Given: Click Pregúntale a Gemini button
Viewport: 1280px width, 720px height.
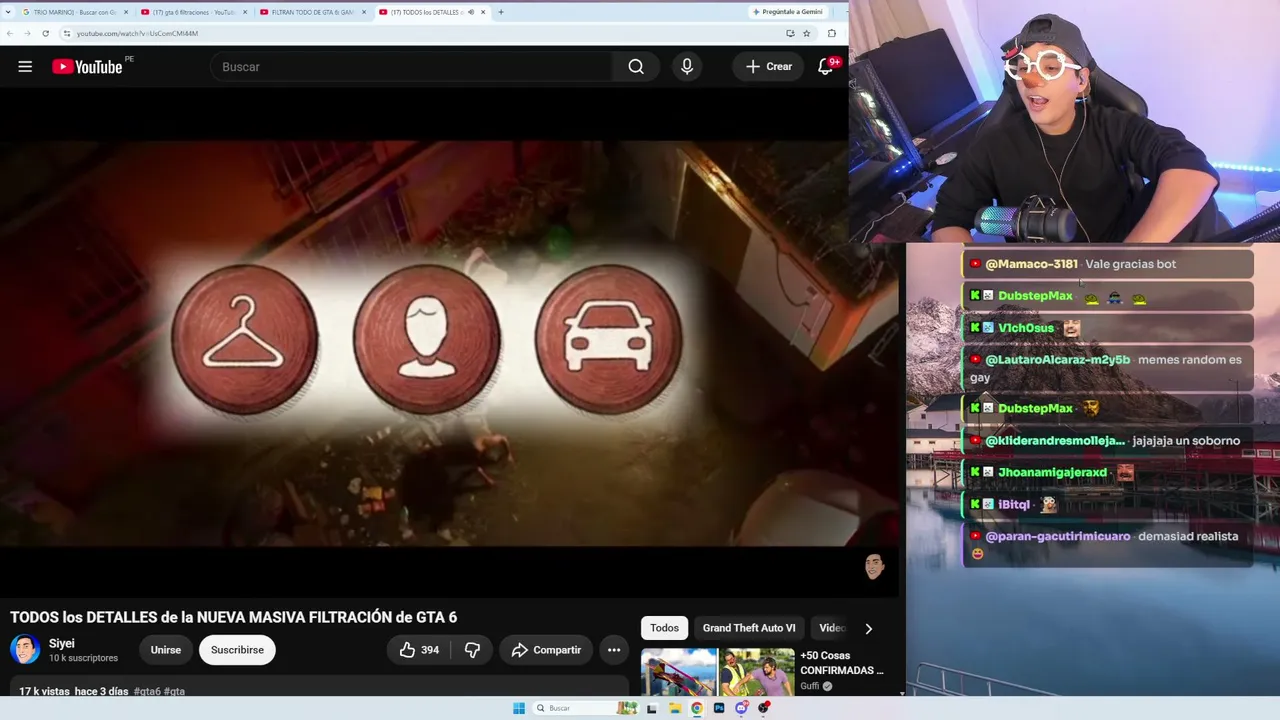Looking at the screenshot, I should (x=787, y=12).
